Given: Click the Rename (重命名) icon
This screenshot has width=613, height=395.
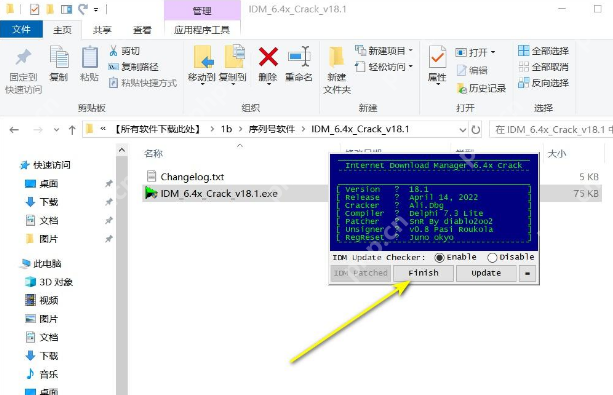Looking at the screenshot, I should tap(299, 57).
